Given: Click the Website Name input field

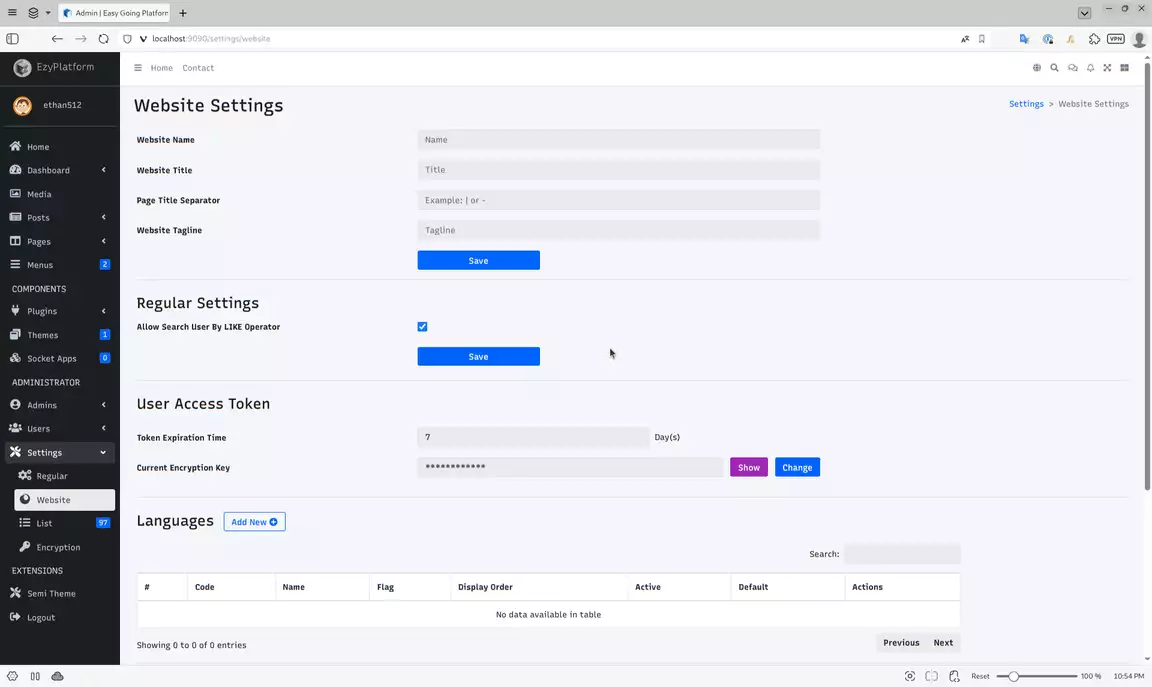Looking at the screenshot, I should coord(618,140).
